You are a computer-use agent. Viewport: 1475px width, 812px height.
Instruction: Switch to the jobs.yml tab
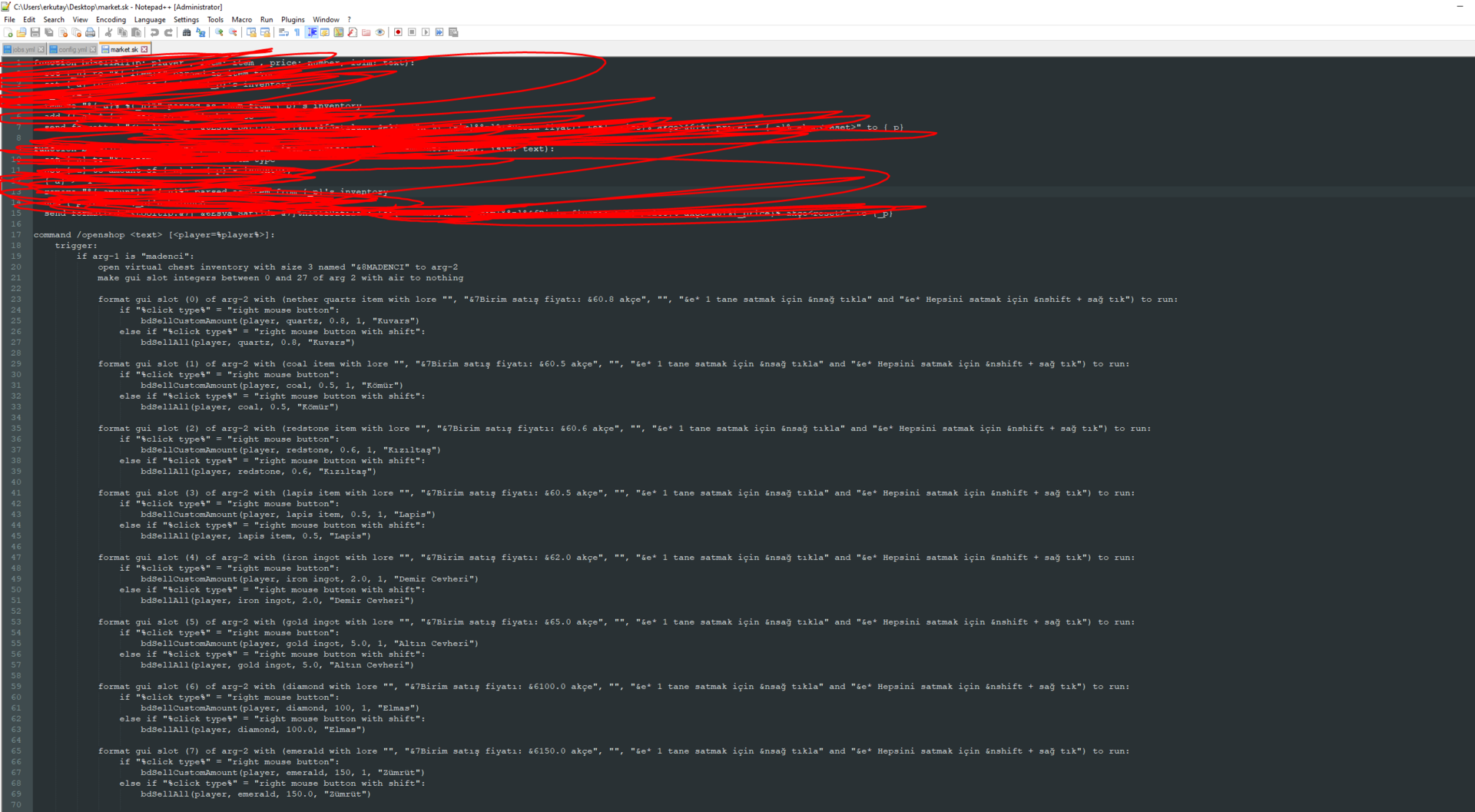coord(23,49)
